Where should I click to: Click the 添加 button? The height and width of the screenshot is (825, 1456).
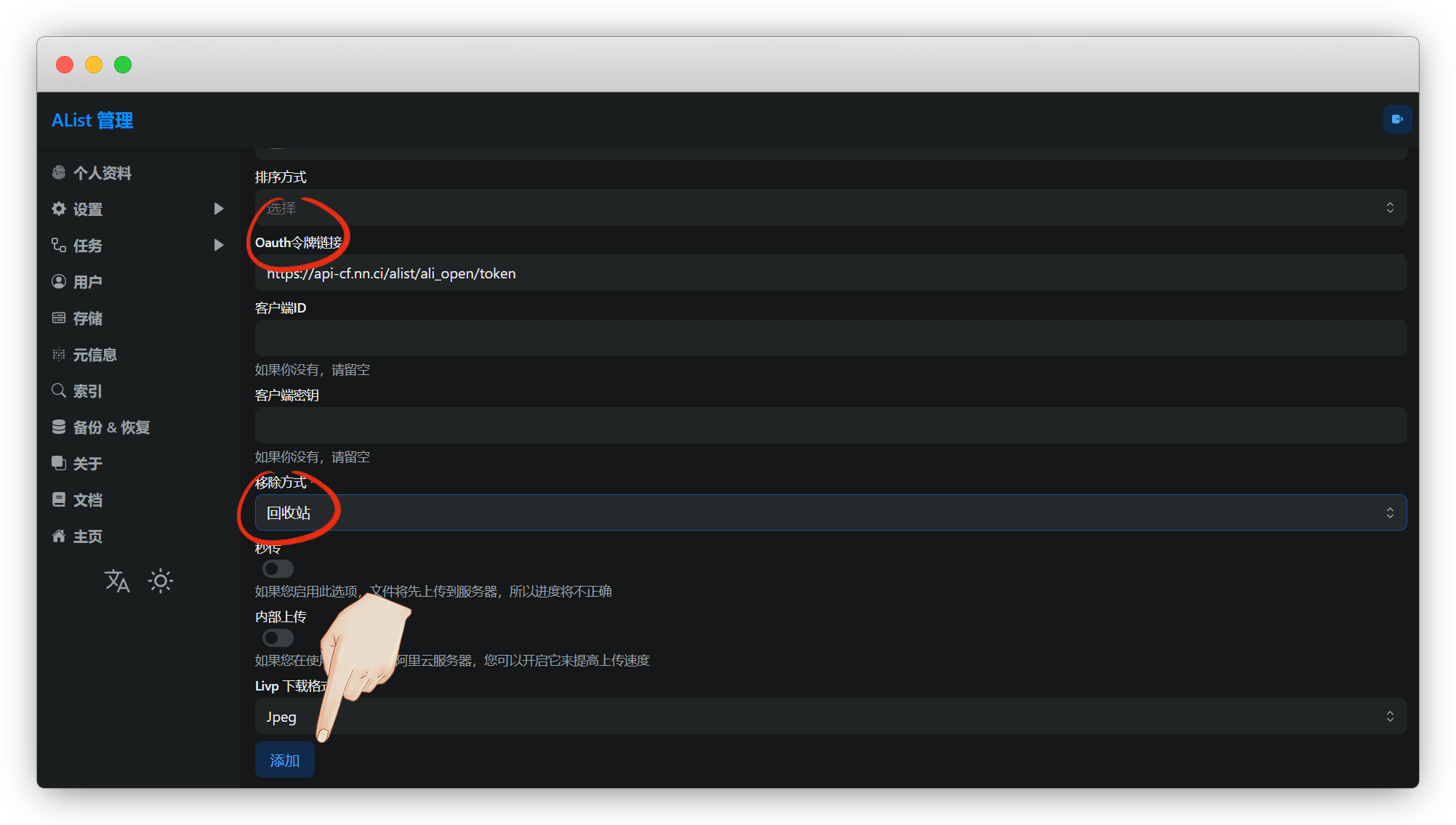[x=284, y=760]
